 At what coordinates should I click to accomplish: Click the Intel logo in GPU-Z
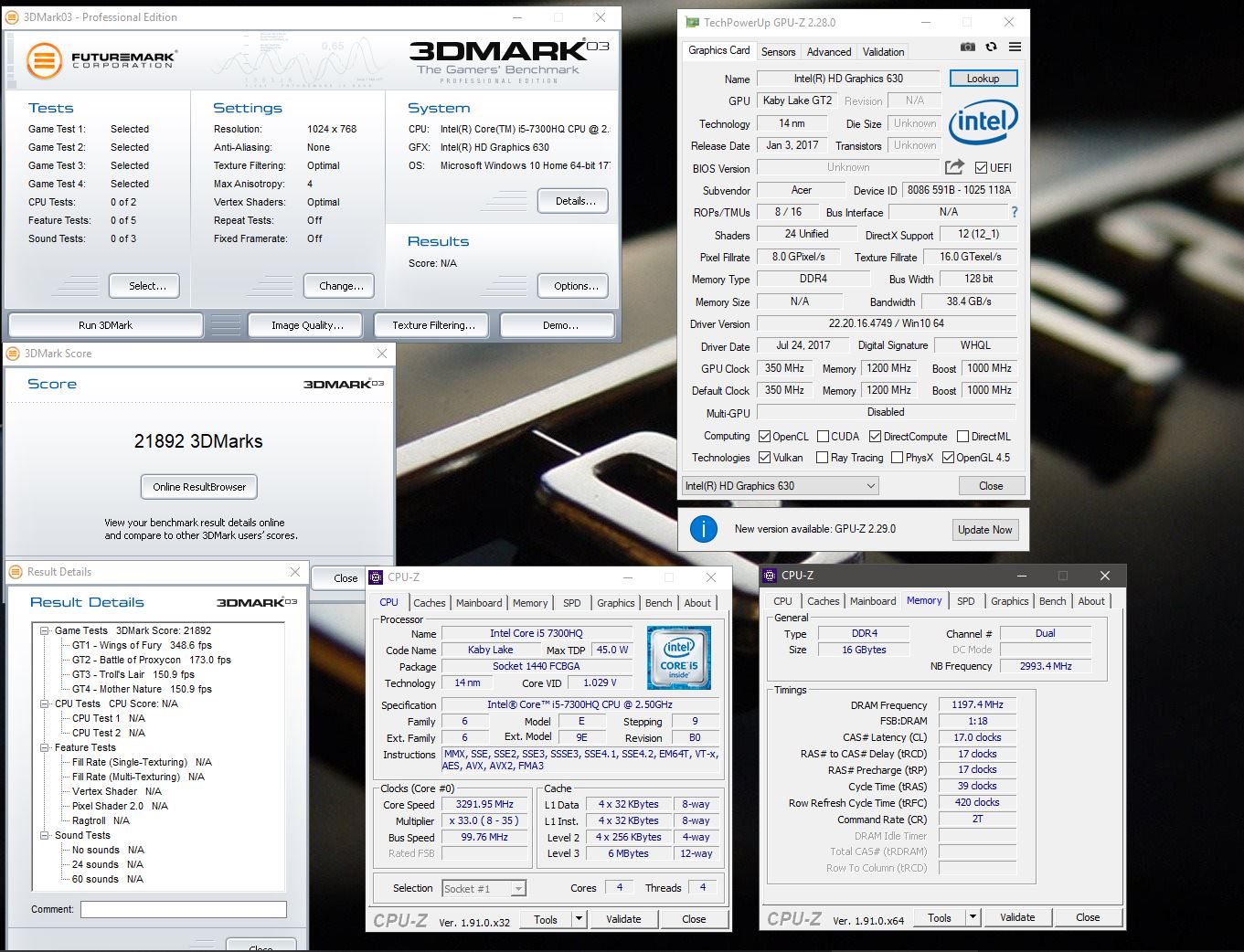pos(984,123)
